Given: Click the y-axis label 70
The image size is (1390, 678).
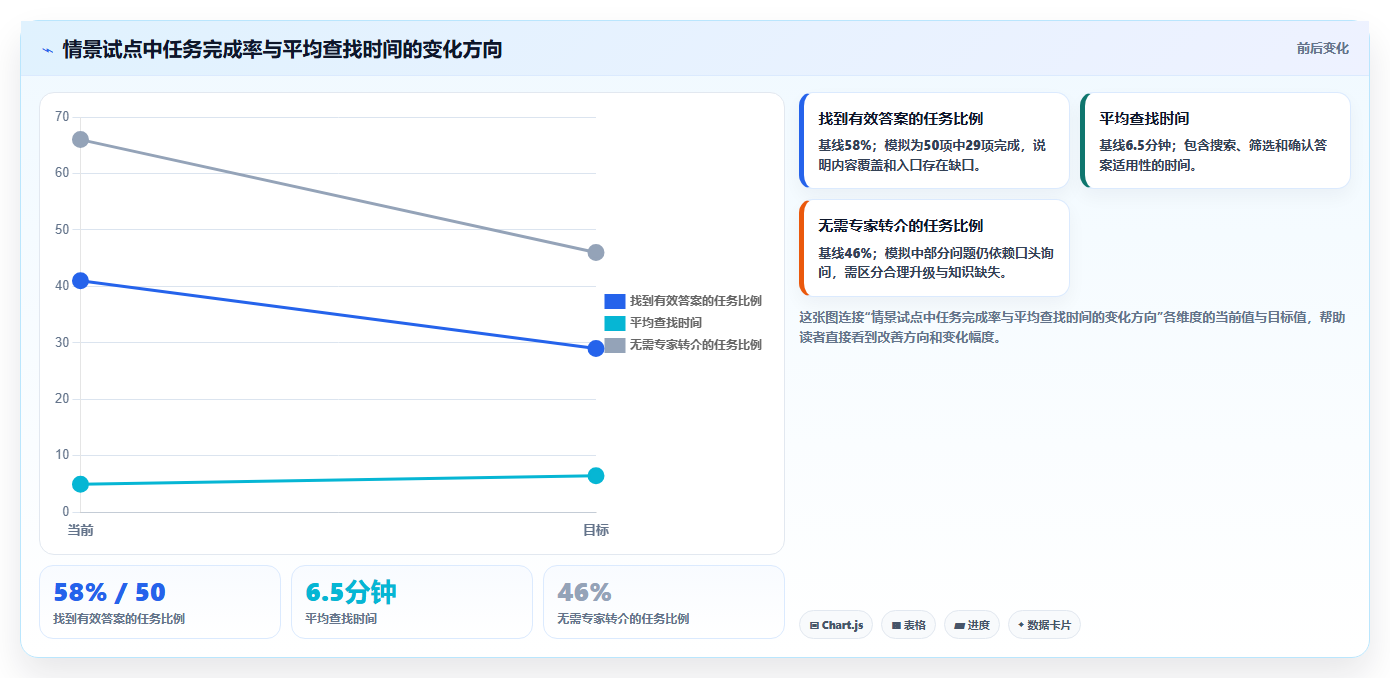Looking at the screenshot, I should [62, 117].
